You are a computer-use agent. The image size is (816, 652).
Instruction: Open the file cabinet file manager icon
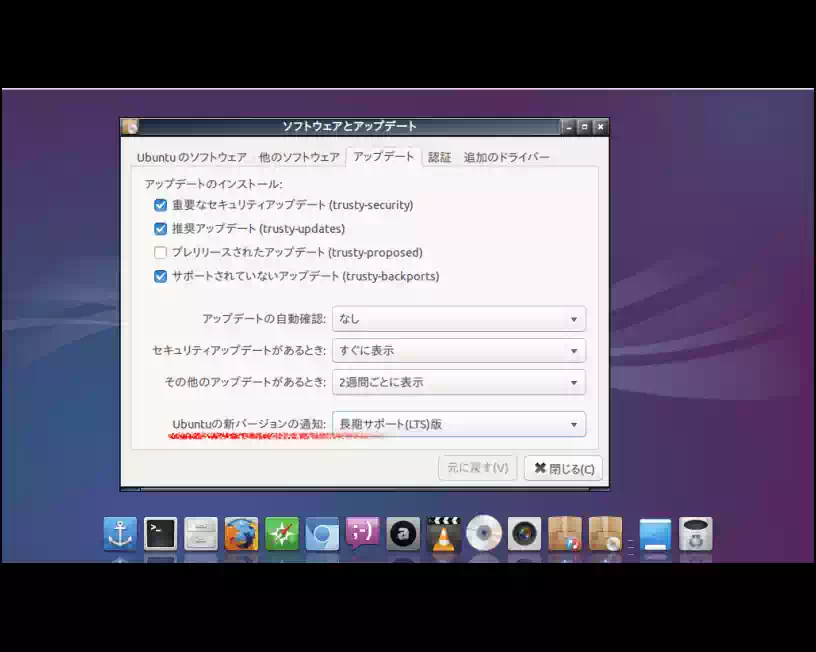201,533
